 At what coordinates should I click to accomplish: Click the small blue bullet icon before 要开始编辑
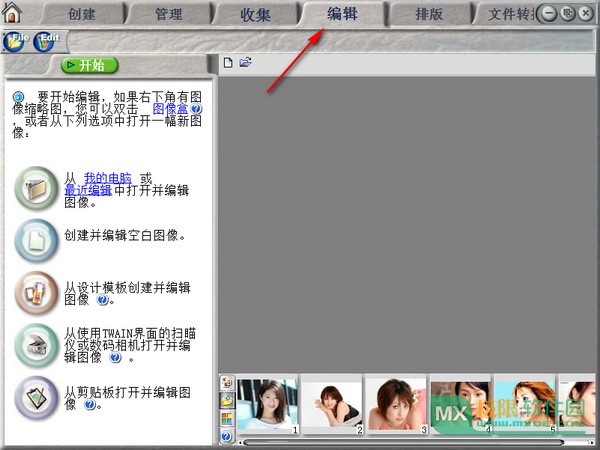pyautogui.click(x=18, y=96)
